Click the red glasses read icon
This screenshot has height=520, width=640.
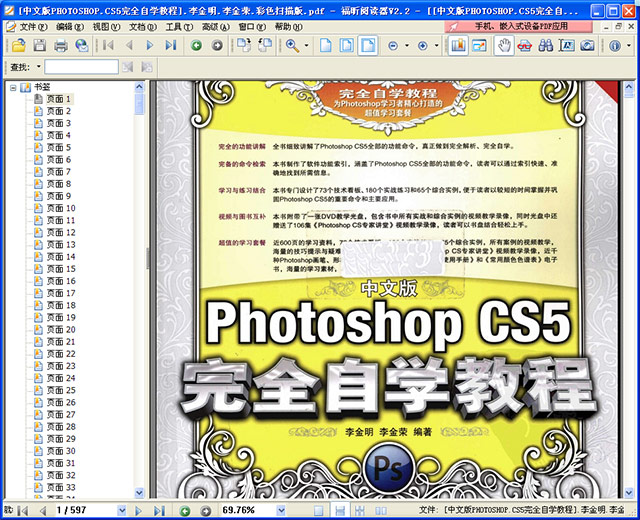point(525,45)
